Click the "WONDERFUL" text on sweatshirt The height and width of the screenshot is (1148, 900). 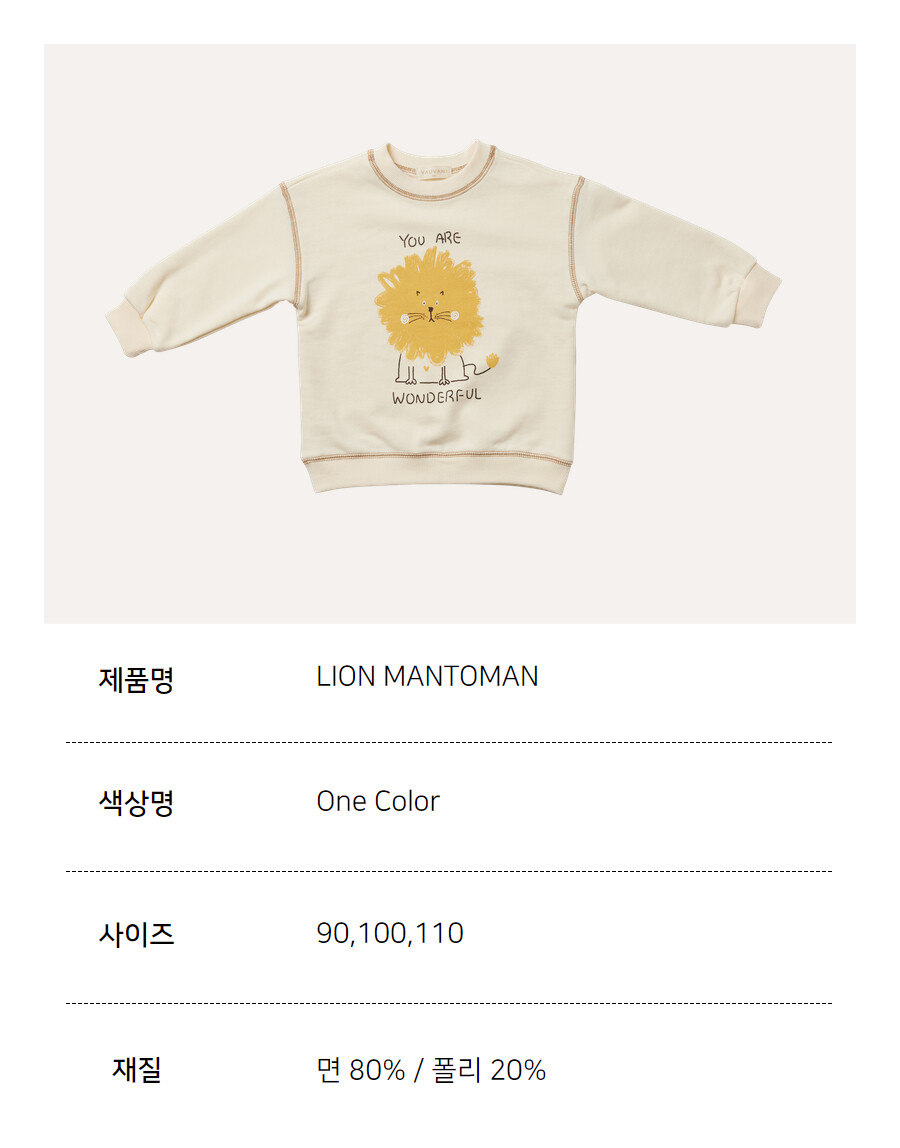(437, 397)
